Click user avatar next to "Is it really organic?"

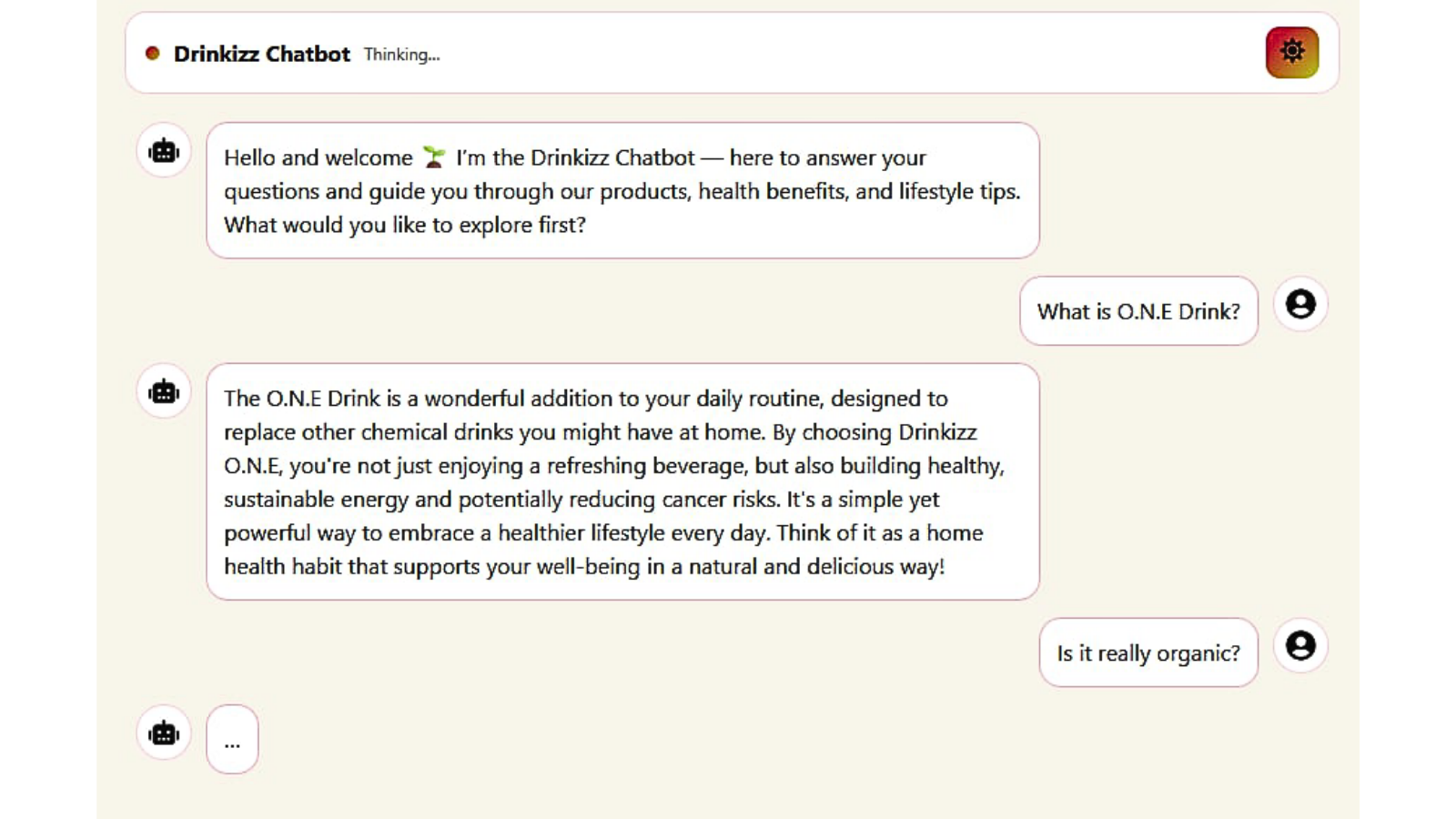pos(1300,646)
